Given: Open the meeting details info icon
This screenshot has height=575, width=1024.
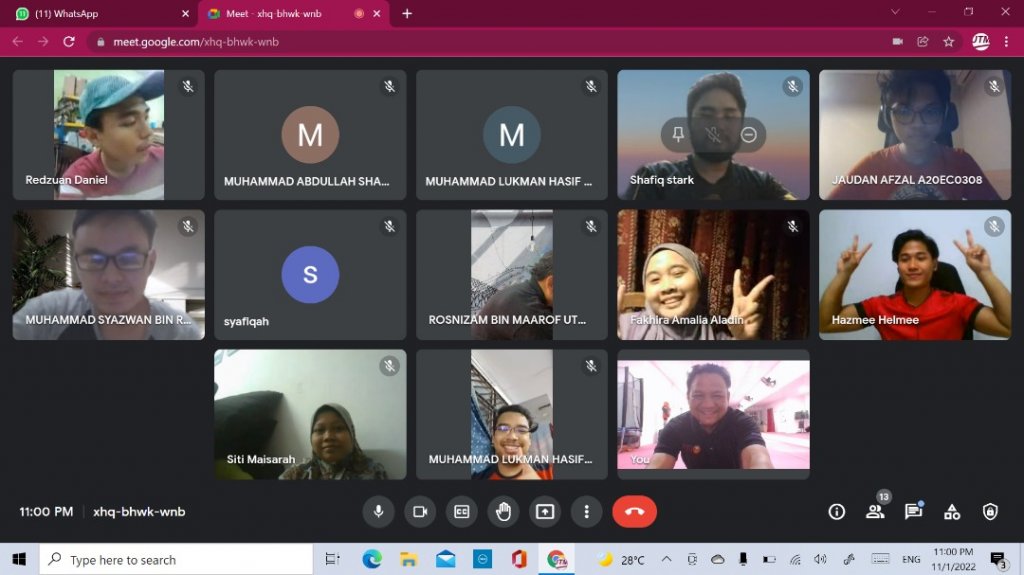Looking at the screenshot, I should 837,511.
